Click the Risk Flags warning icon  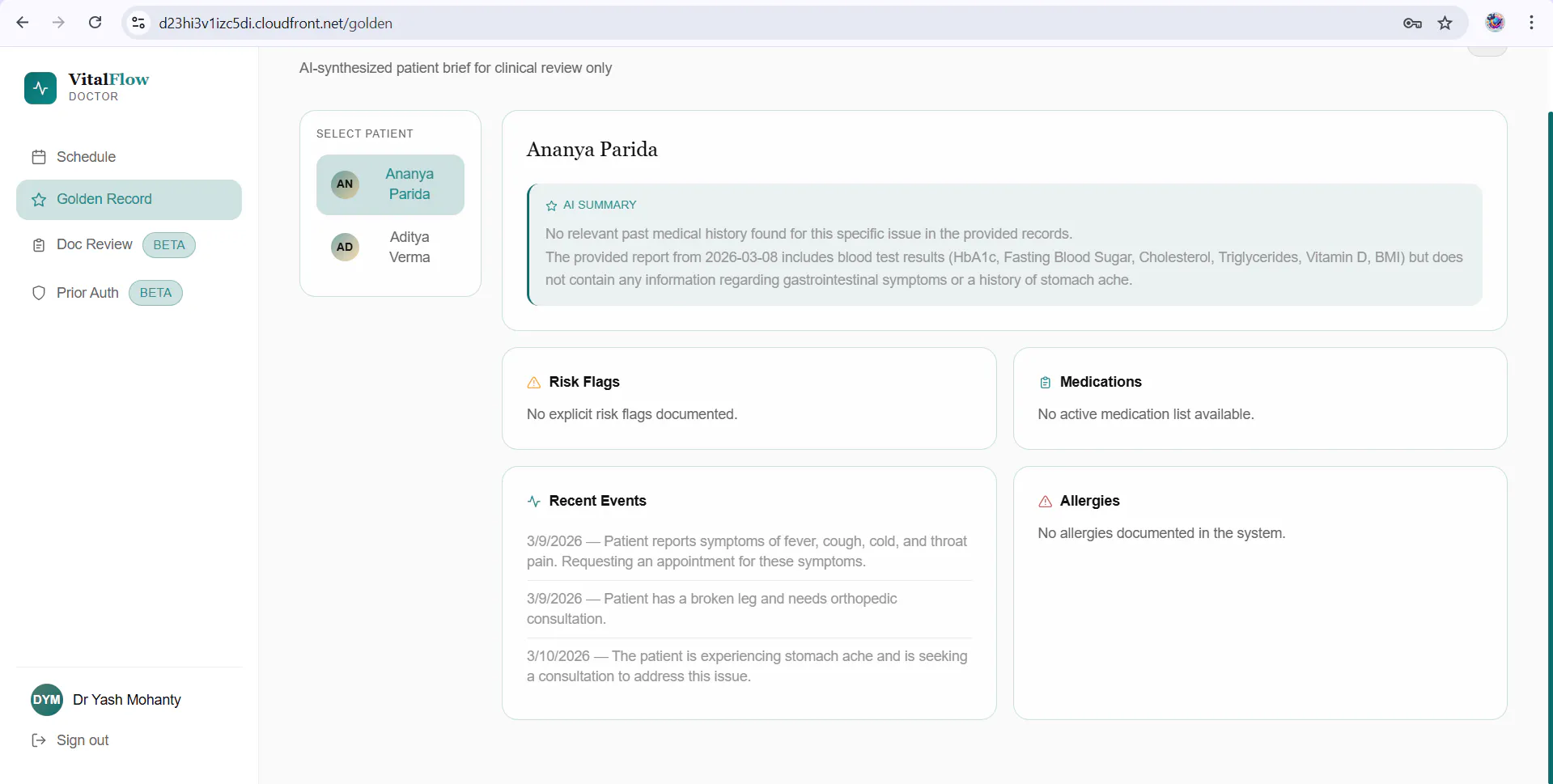pyautogui.click(x=534, y=383)
